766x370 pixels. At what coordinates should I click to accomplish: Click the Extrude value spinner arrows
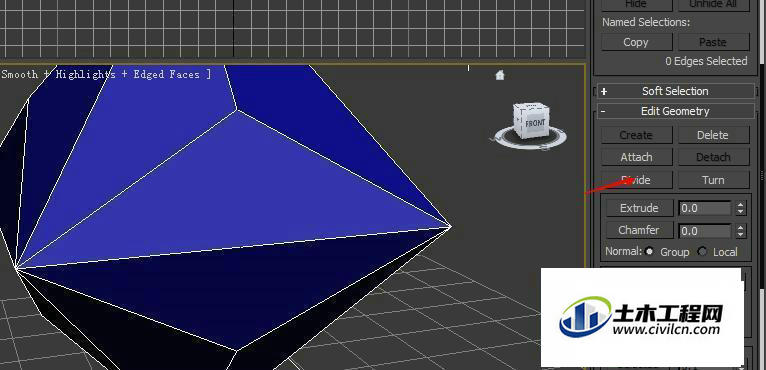point(741,208)
